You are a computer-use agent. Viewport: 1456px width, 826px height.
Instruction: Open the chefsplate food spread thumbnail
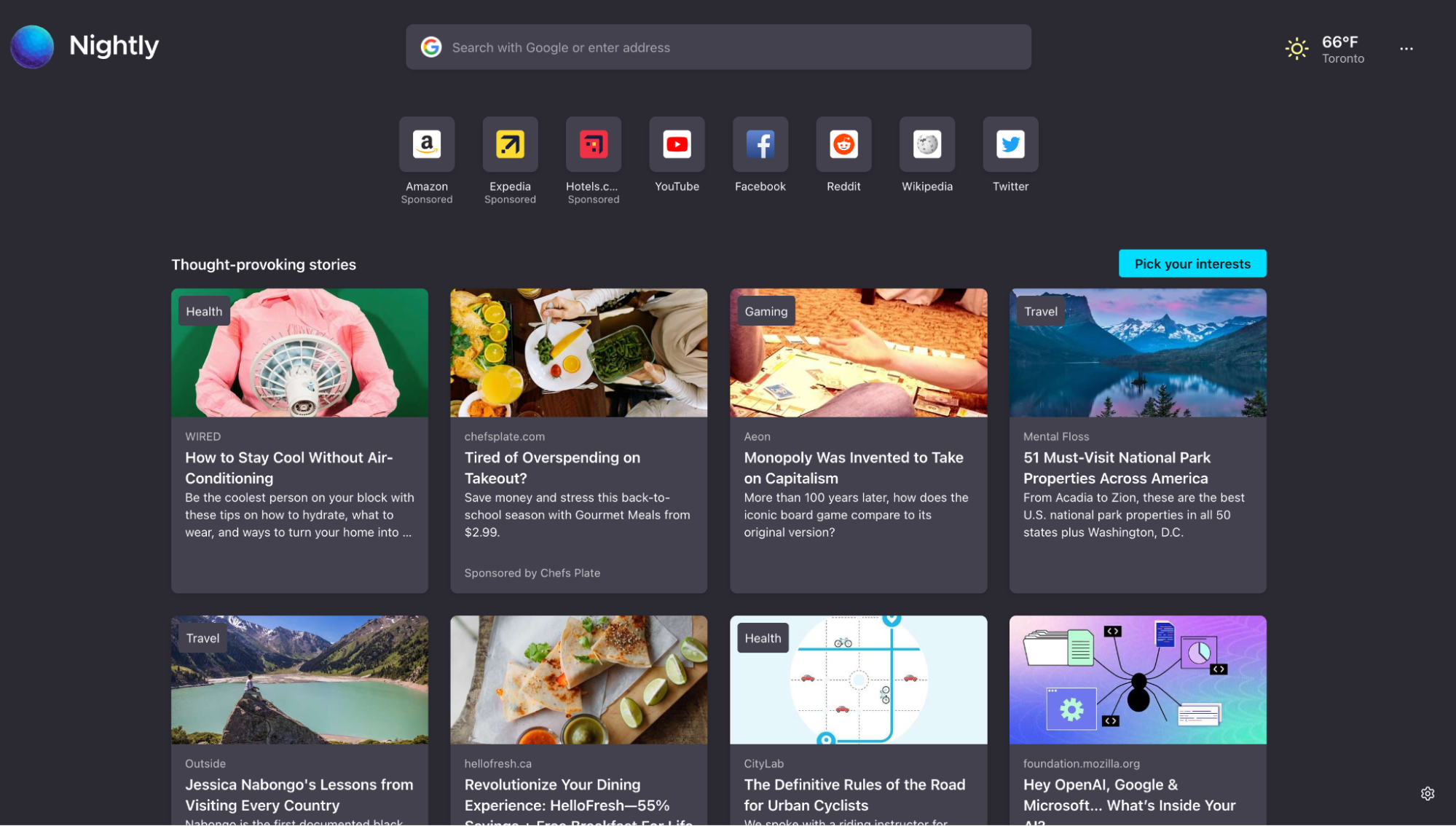coord(578,353)
